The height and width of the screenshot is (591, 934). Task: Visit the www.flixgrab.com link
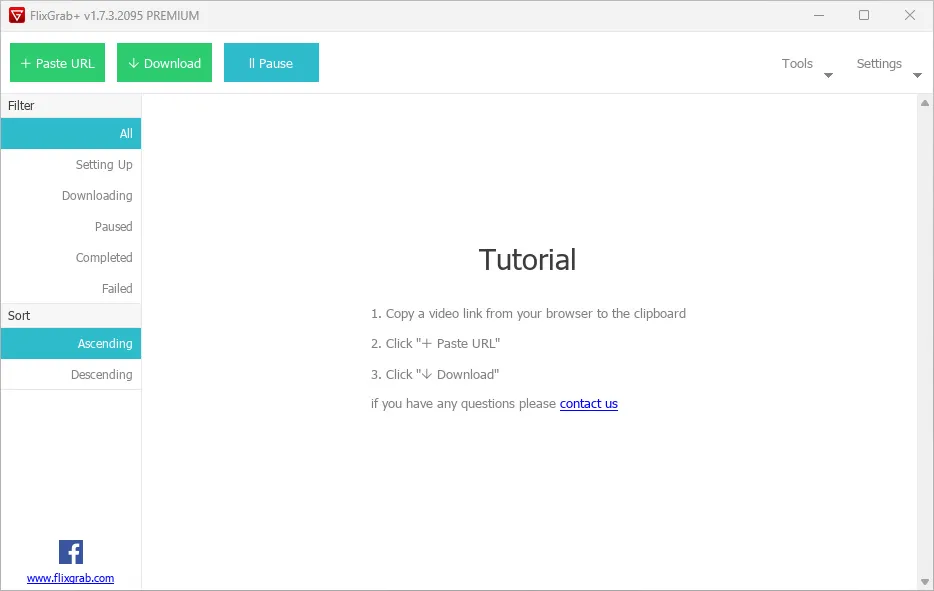(70, 578)
